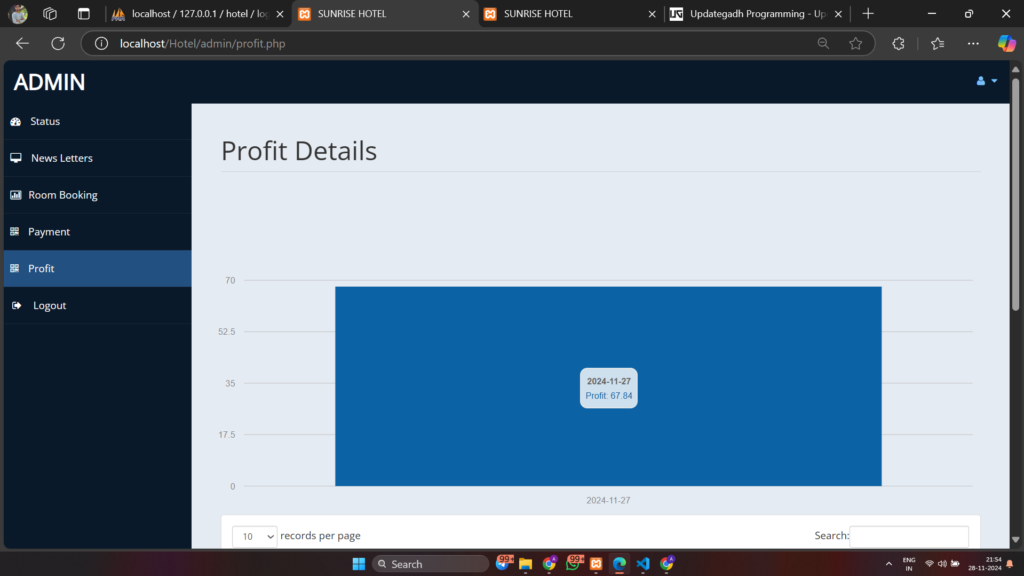1024x576 pixels.
Task: Log out via the Logout link
Action: point(97,305)
